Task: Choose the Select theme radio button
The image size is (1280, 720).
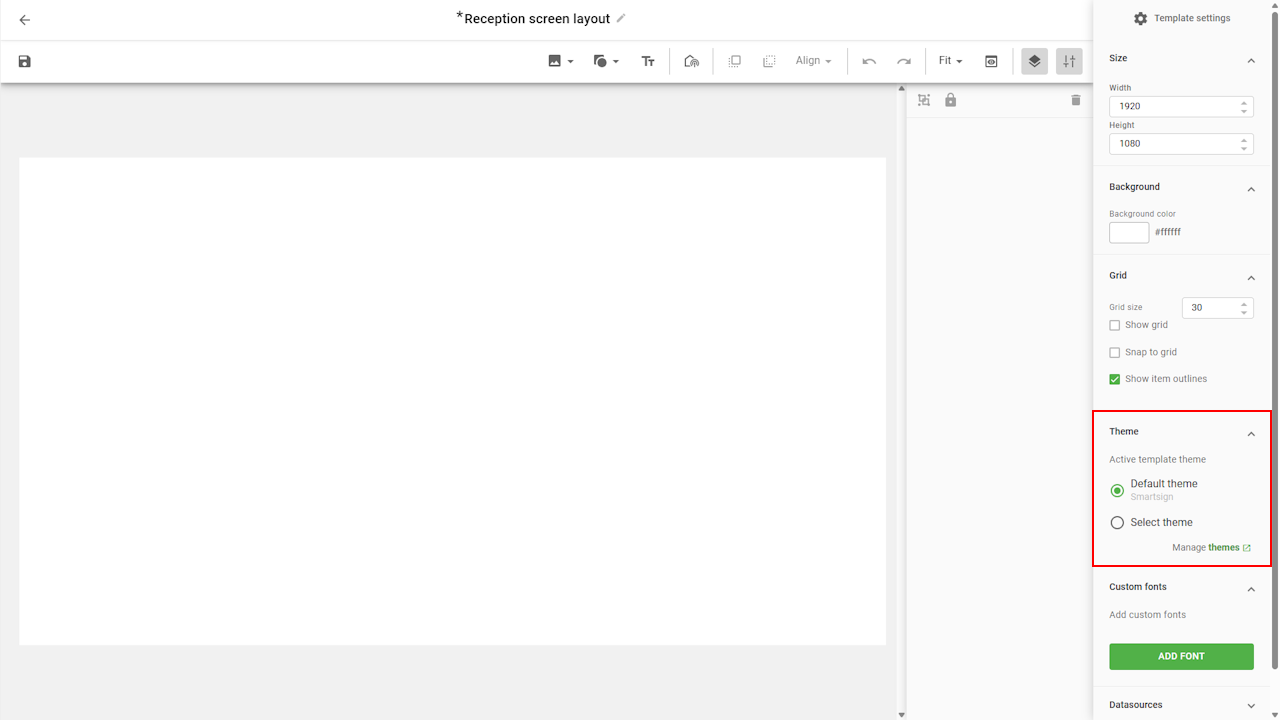Action: (x=1117, y=523)
